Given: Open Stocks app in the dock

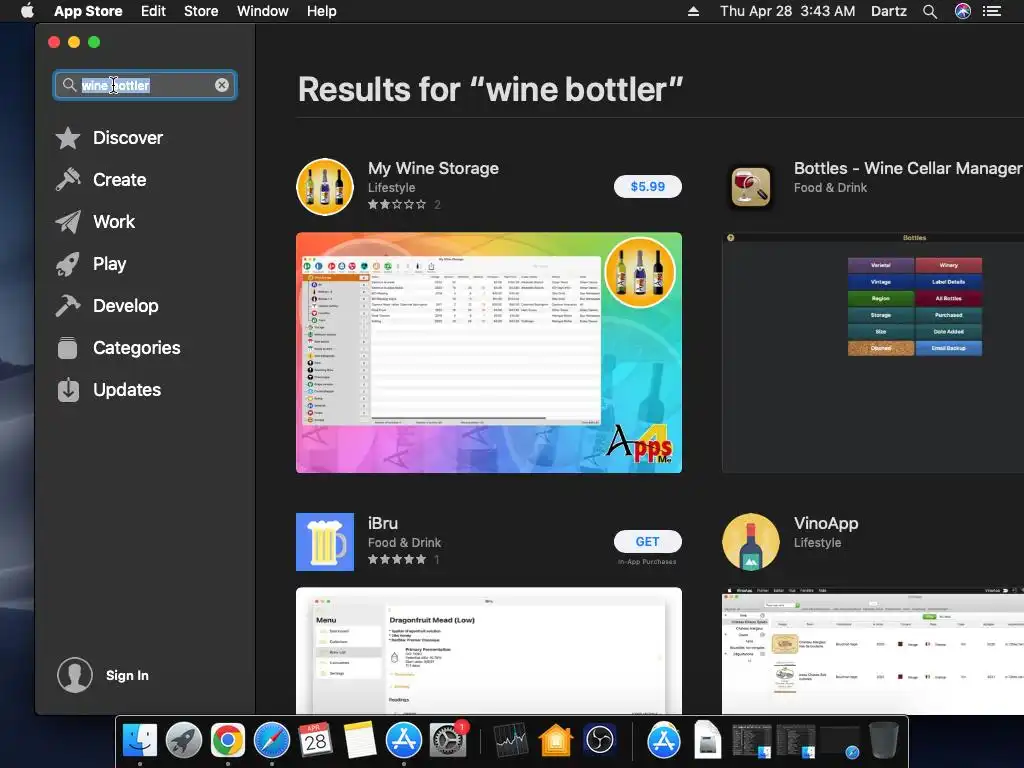Looking at the screenshot, I should pos(511,741).
